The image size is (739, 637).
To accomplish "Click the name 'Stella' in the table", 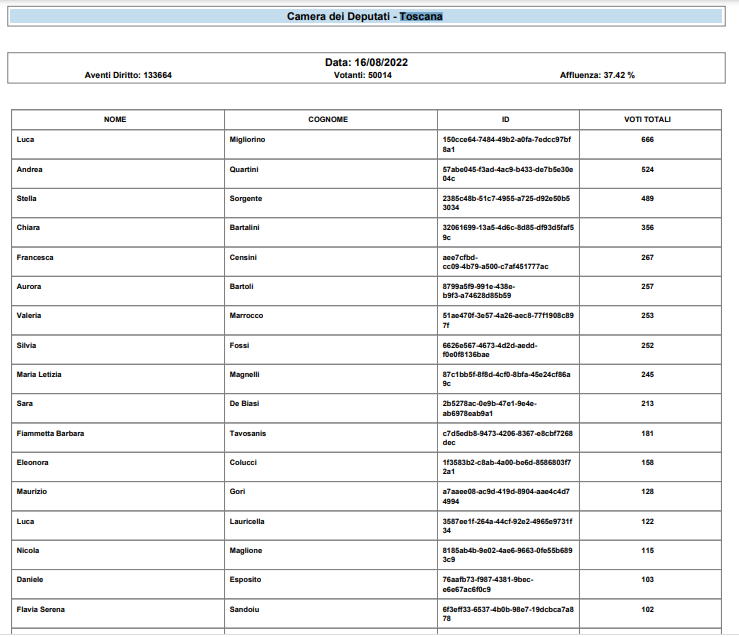I will tap(27, 199).
